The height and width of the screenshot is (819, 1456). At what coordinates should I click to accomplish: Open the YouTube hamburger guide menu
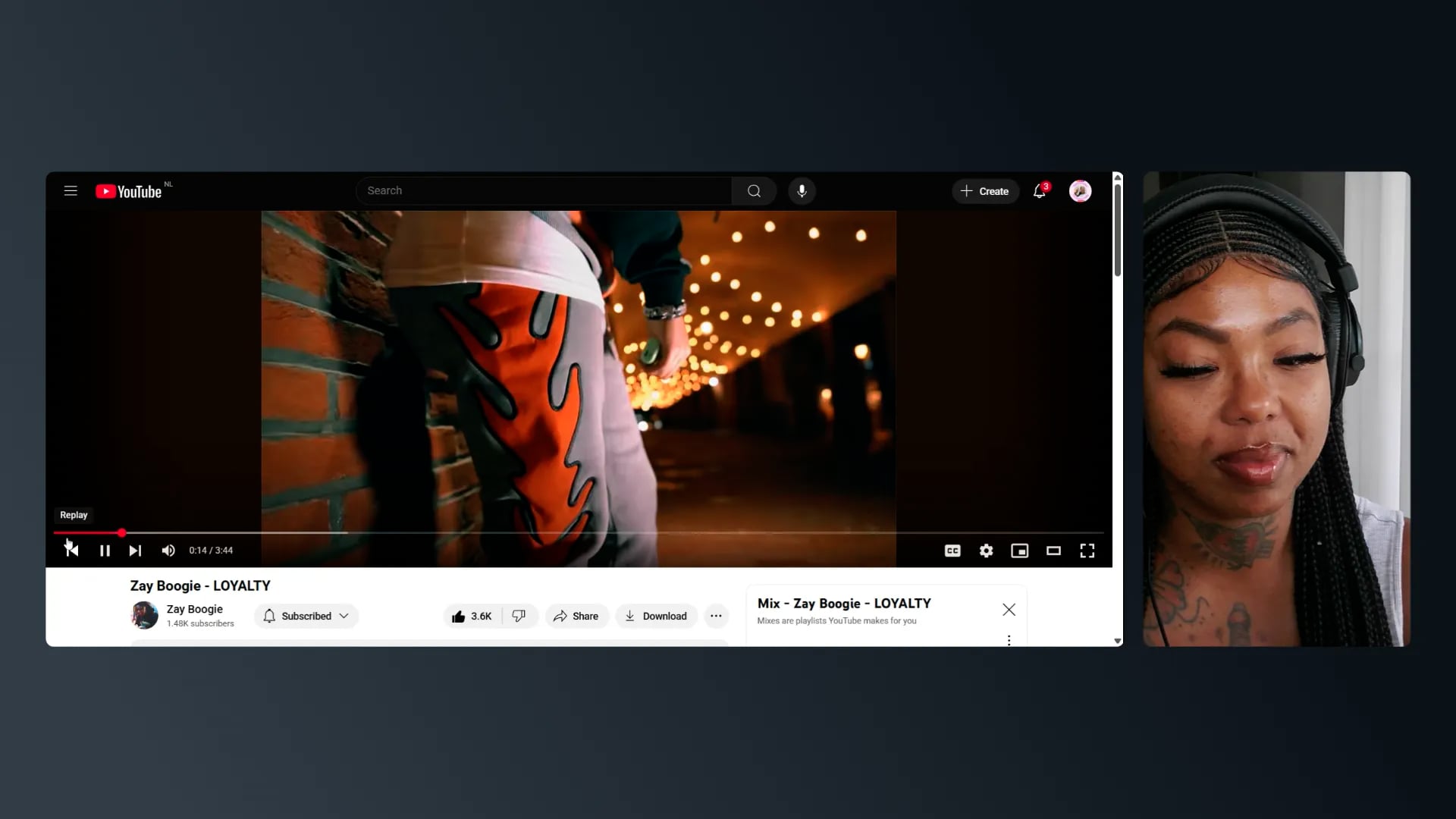click(x=71, y=191)
